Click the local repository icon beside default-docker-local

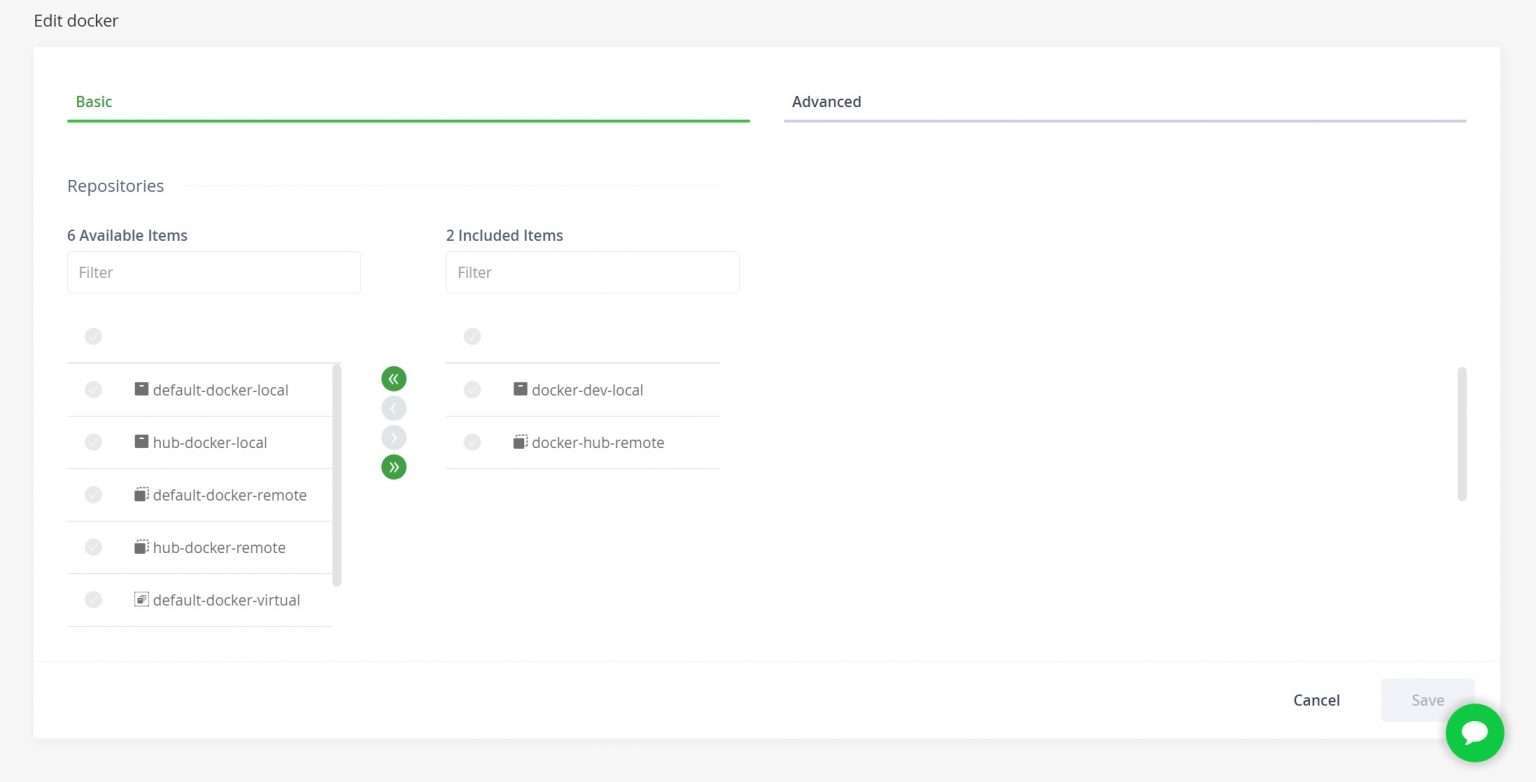click(141, 389)
